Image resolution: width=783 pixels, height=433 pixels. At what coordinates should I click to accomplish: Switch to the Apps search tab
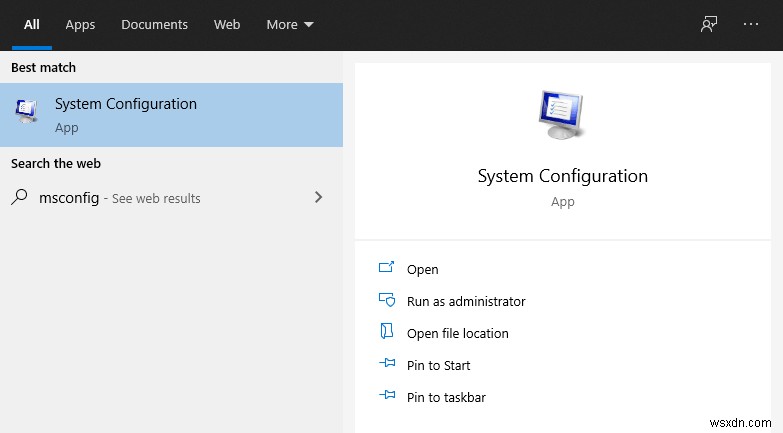point(80,24)
